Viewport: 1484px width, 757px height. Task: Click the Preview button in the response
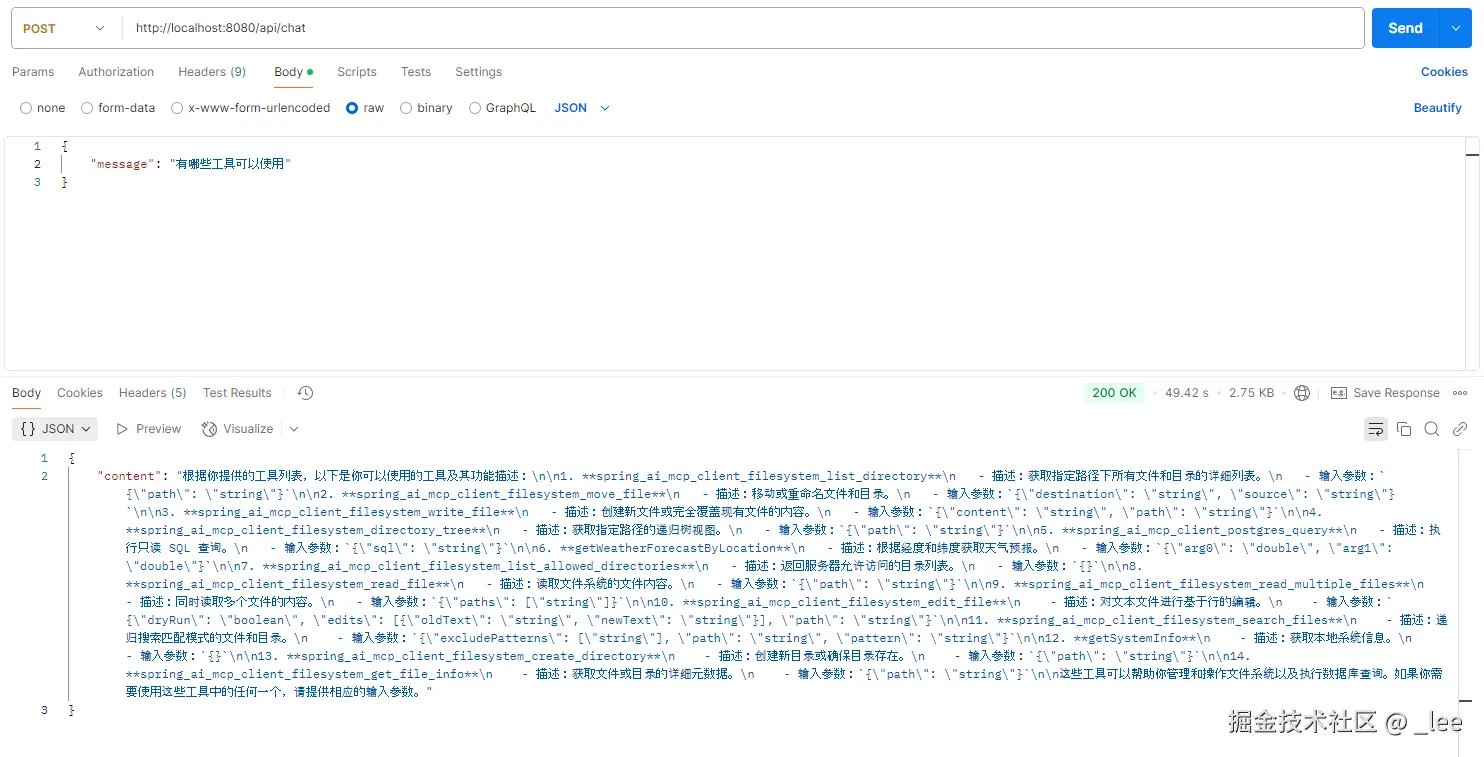click(x=149, y=429)
